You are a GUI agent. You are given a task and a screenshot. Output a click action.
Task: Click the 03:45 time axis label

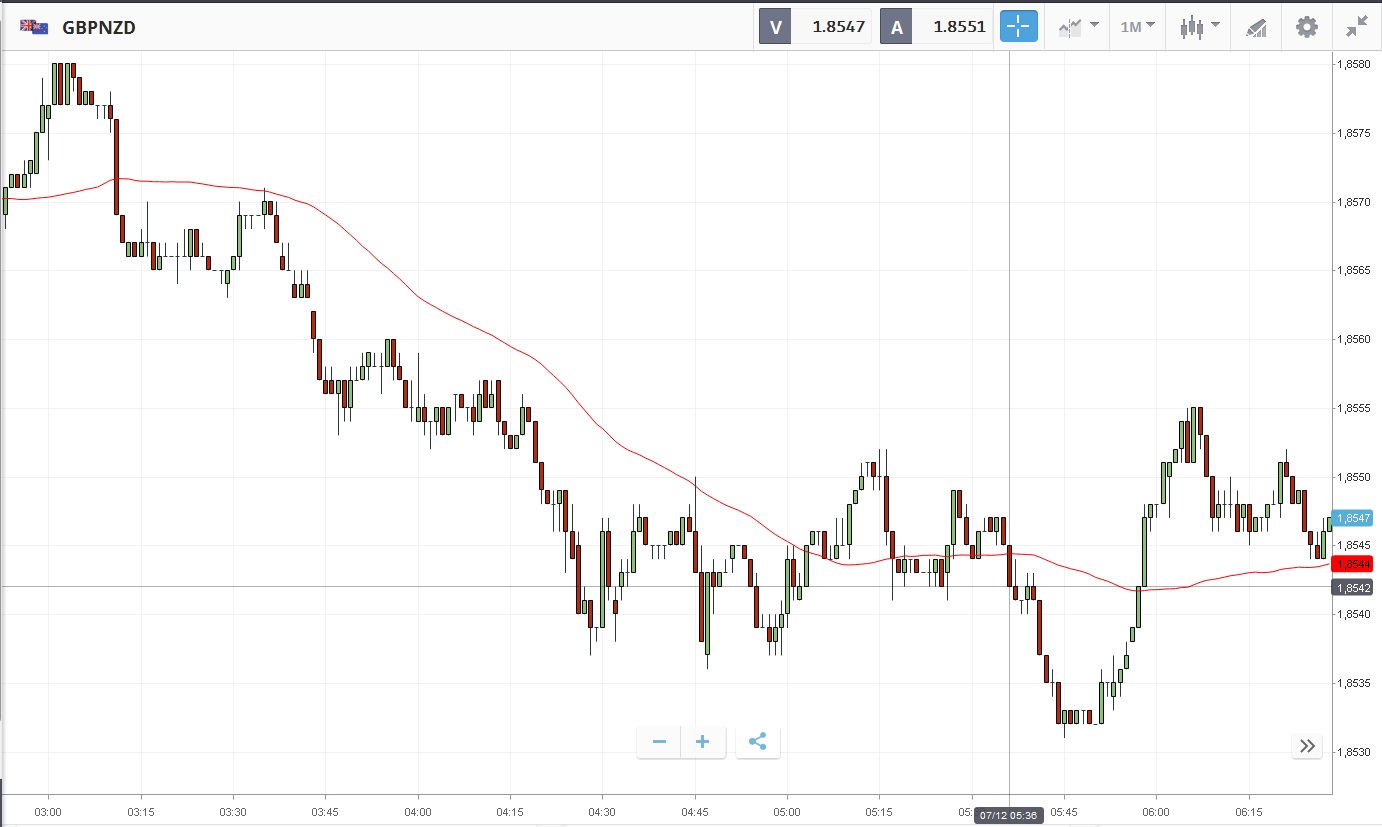tap(325, 813)
